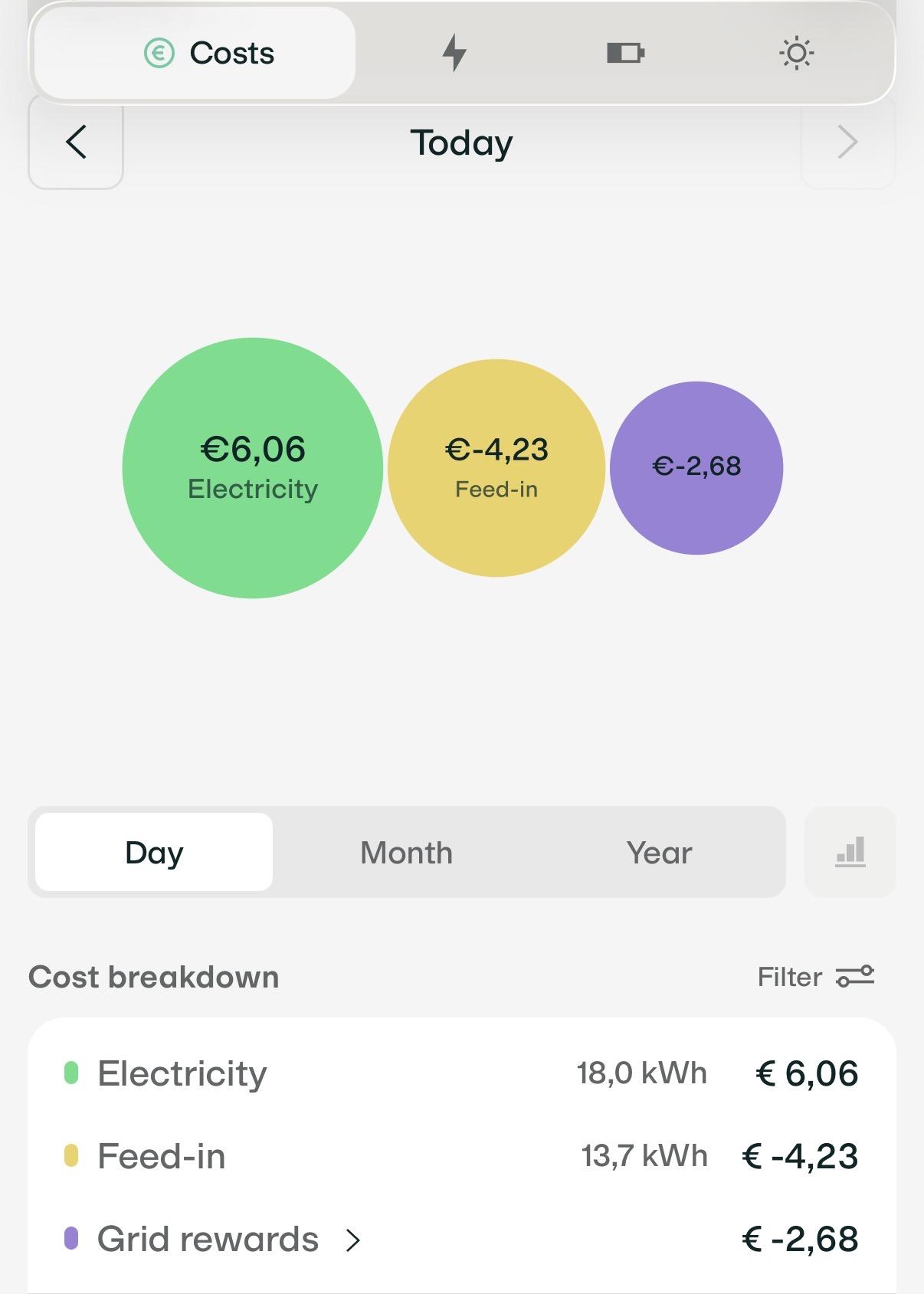Image resolution: width=924 pixels, height=1294 pixels.
Task: Open the lightning bolt energy tab
Action: pyautogui.click(x=454, y=53)
